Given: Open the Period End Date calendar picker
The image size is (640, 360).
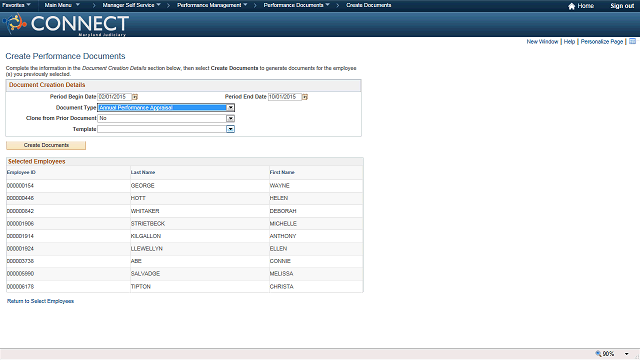Looking at the screenshot, I should (305, 97).
